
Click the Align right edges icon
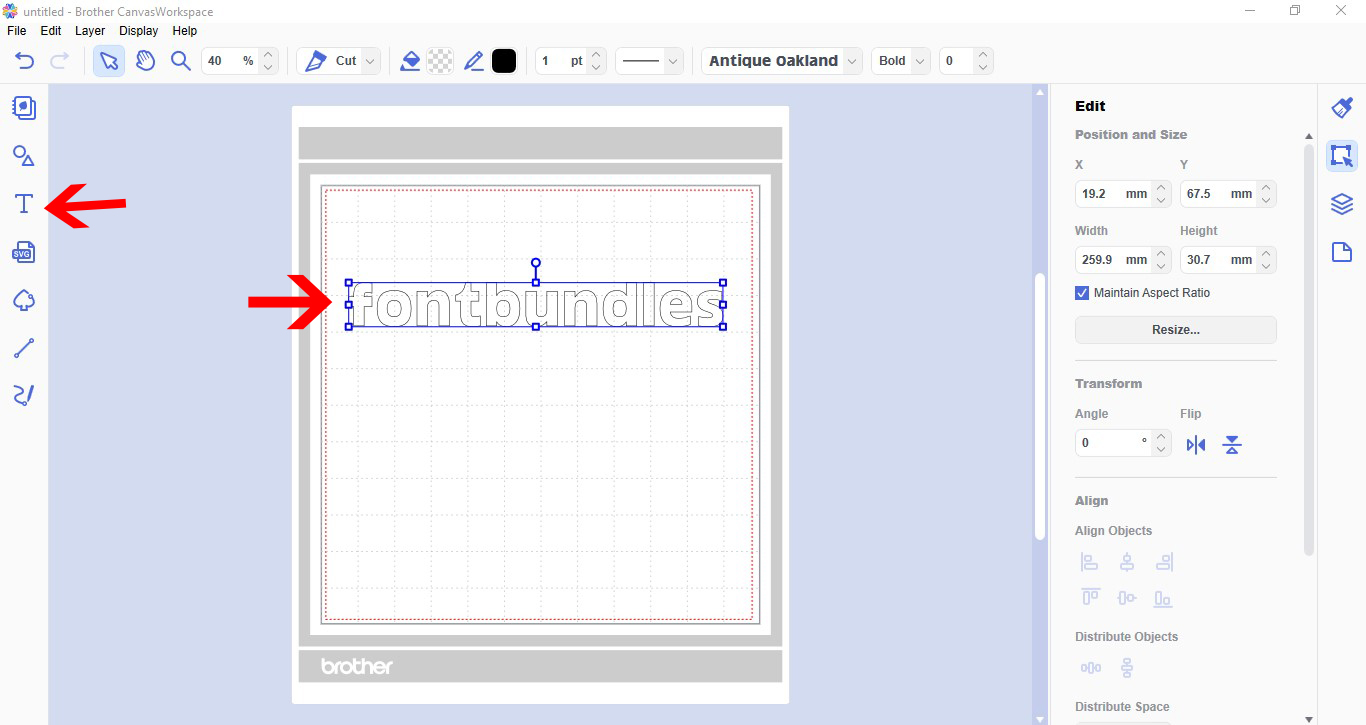coord(1163,563)
